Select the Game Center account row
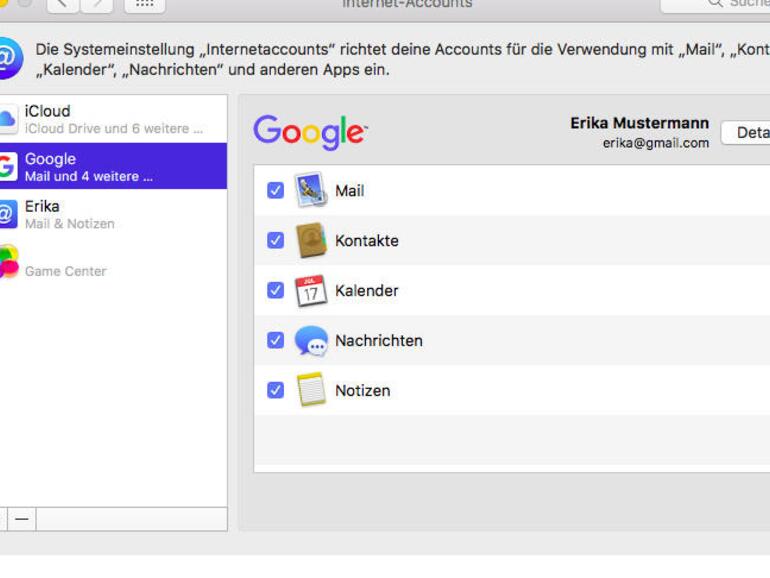Screen dimensions: 770x578 [x=113, y=262]
